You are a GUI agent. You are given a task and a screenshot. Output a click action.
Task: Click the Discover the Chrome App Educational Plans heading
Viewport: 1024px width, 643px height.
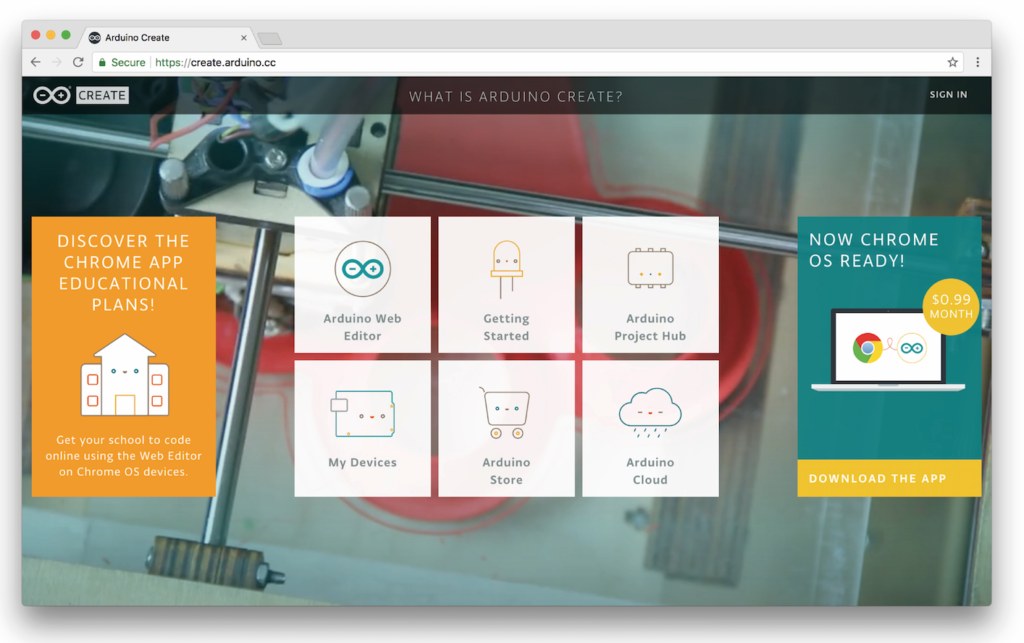123,272
